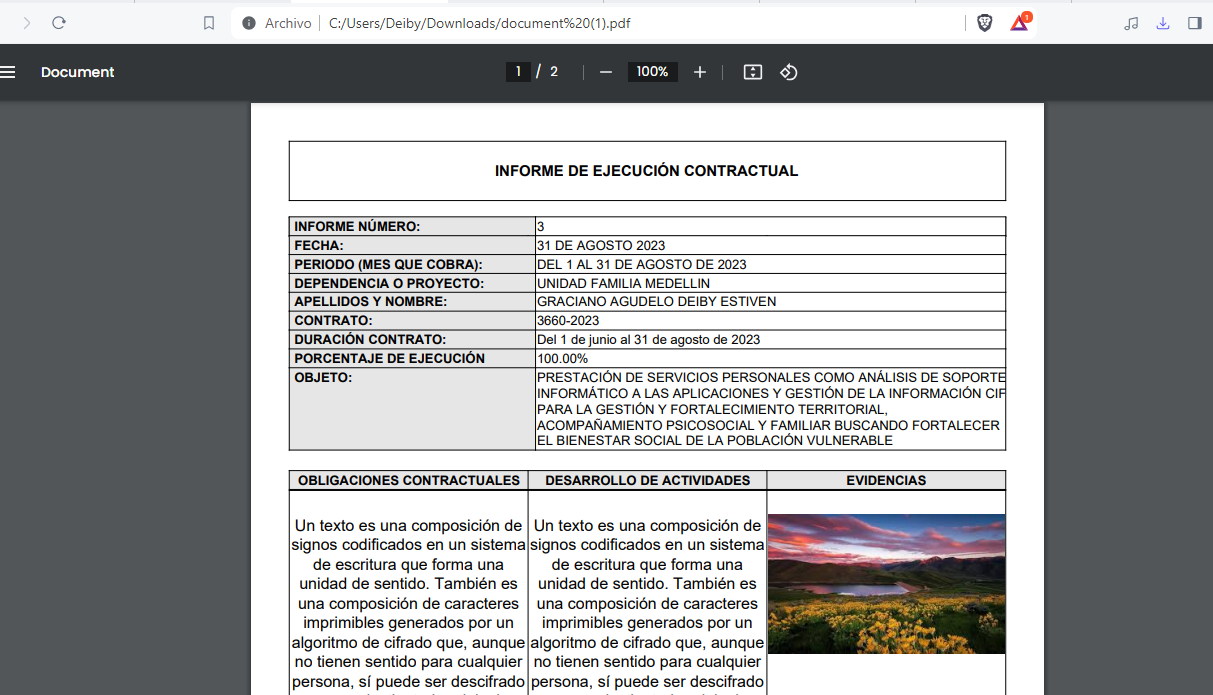1213x695 pixels.
Task: Click GRACIANO AGUDELO DEIBY ESTIVEN name
Action: [656, 302]
